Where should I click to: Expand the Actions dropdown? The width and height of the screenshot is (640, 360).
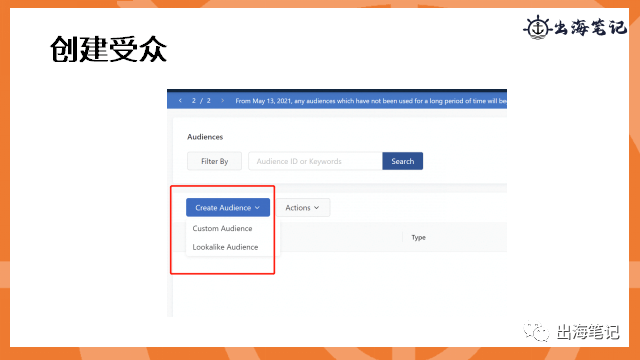coord(302,208)
